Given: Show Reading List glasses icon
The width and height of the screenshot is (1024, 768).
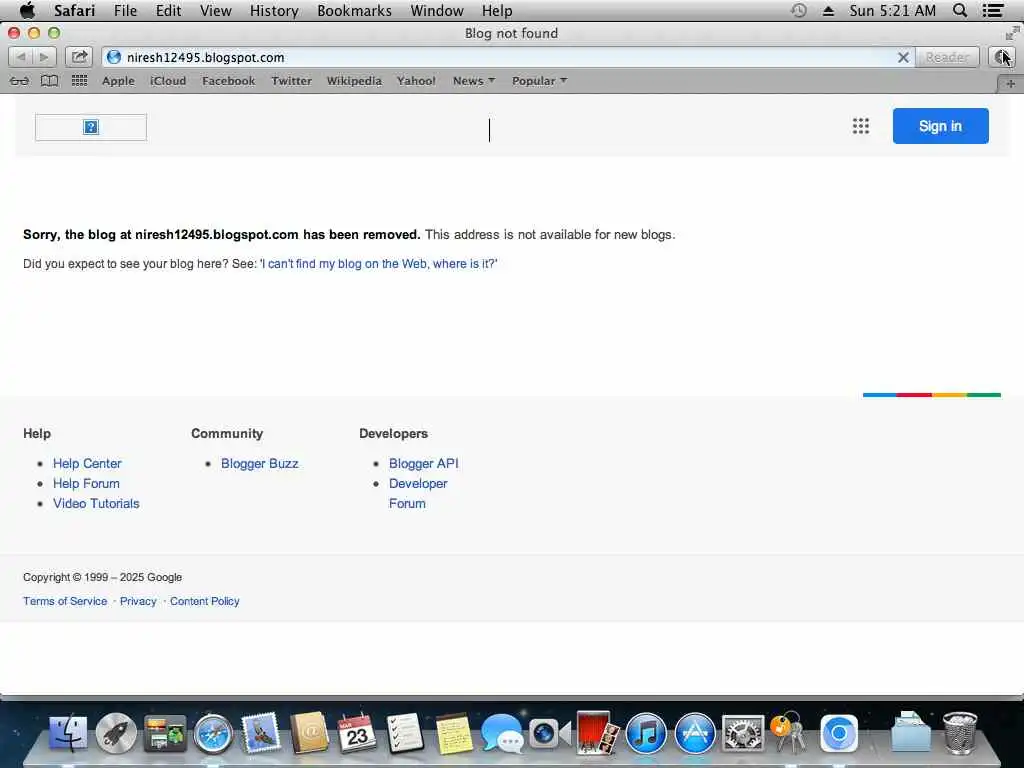Looking at the screenshot, I should [20, 81].
